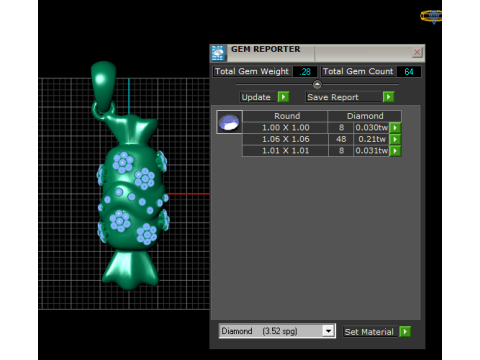Select the 1.06 X 1.06 size cell
This screenshot has height=360, width=480.
(285, 139)
